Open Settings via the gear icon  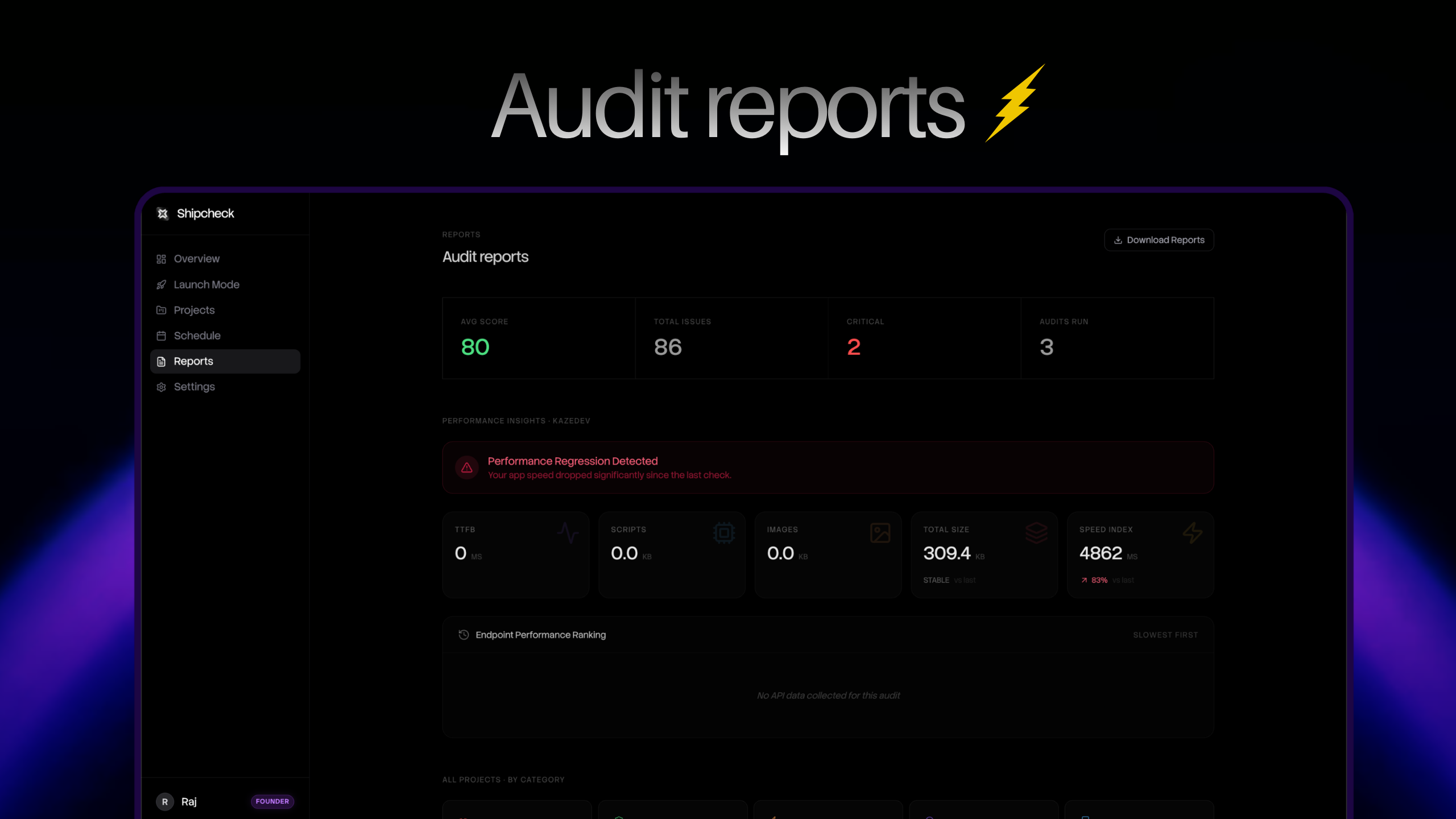[x=161, y=387]
